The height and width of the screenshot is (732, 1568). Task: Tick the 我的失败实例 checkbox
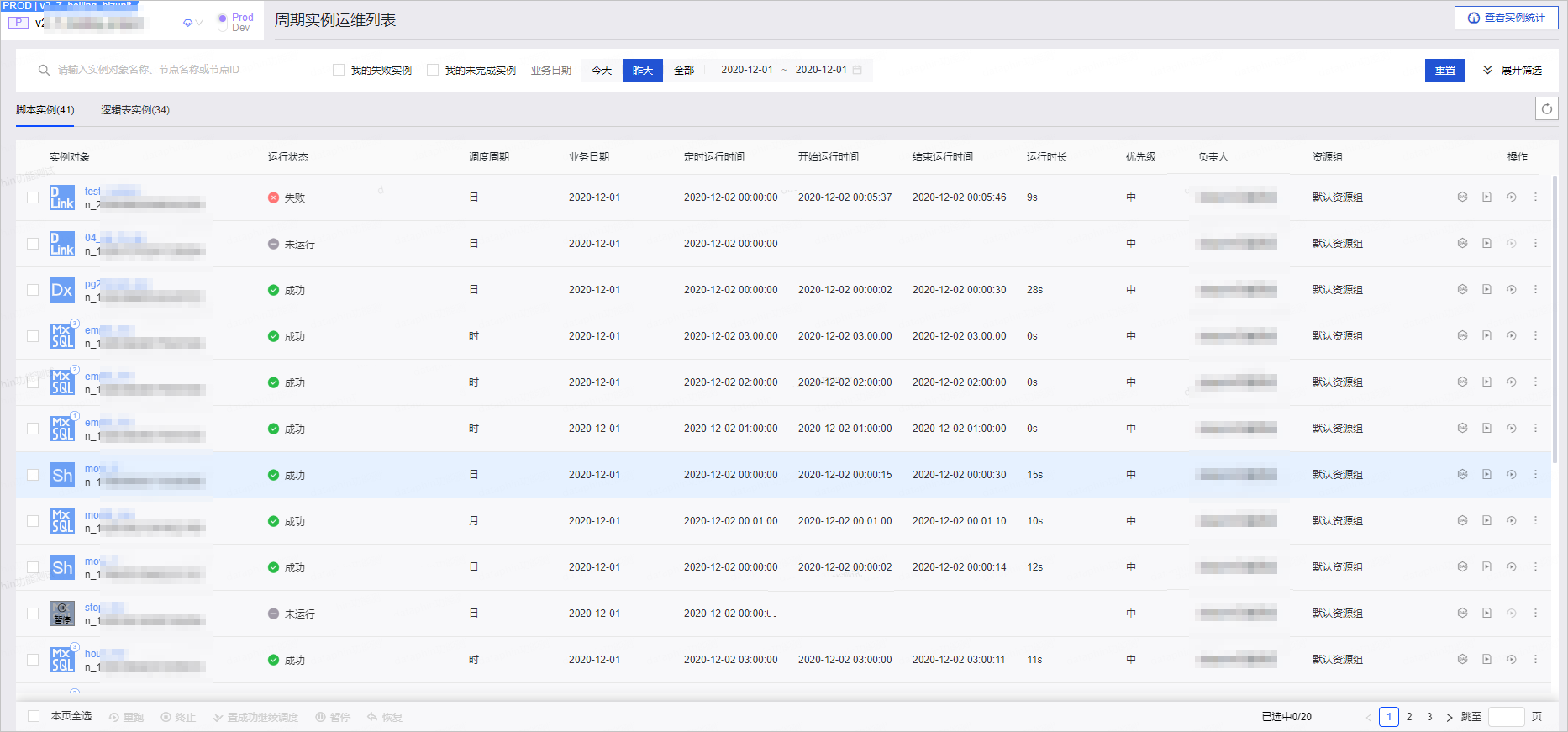coord(339,70)
